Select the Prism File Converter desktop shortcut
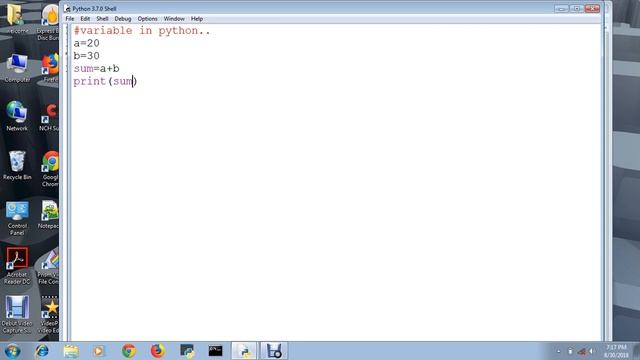The width and height of the screenshot is (640, 360). click(49, 266)
